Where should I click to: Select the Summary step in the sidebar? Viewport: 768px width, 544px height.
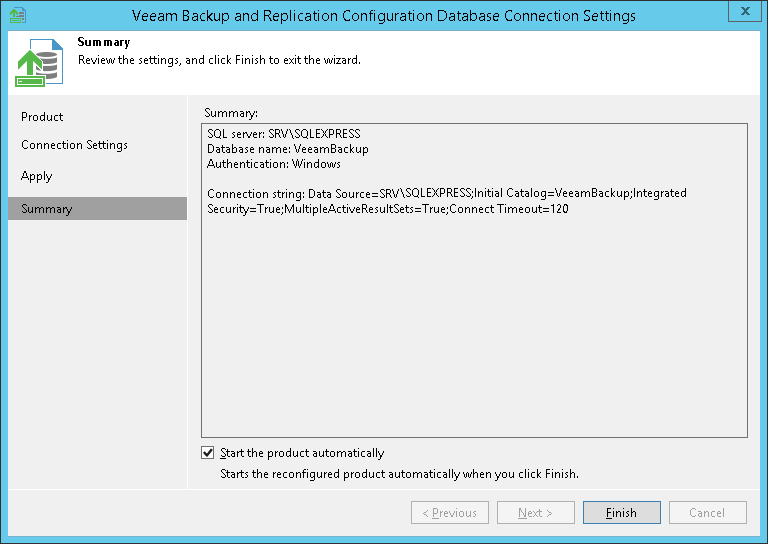pos(47,209)
